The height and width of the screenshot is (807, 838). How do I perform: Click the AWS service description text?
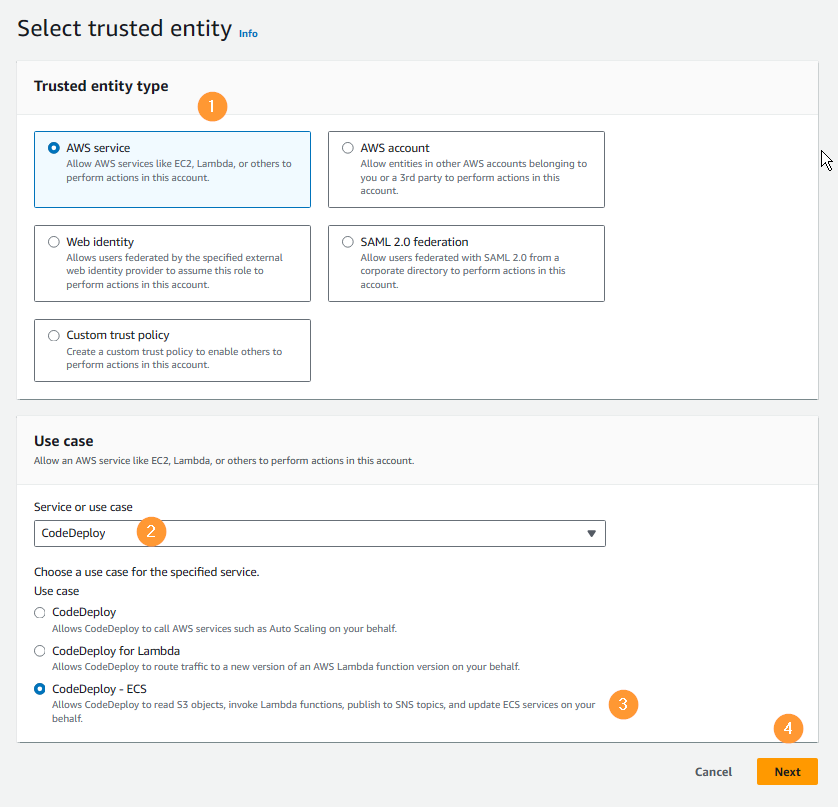pos(179,170)
